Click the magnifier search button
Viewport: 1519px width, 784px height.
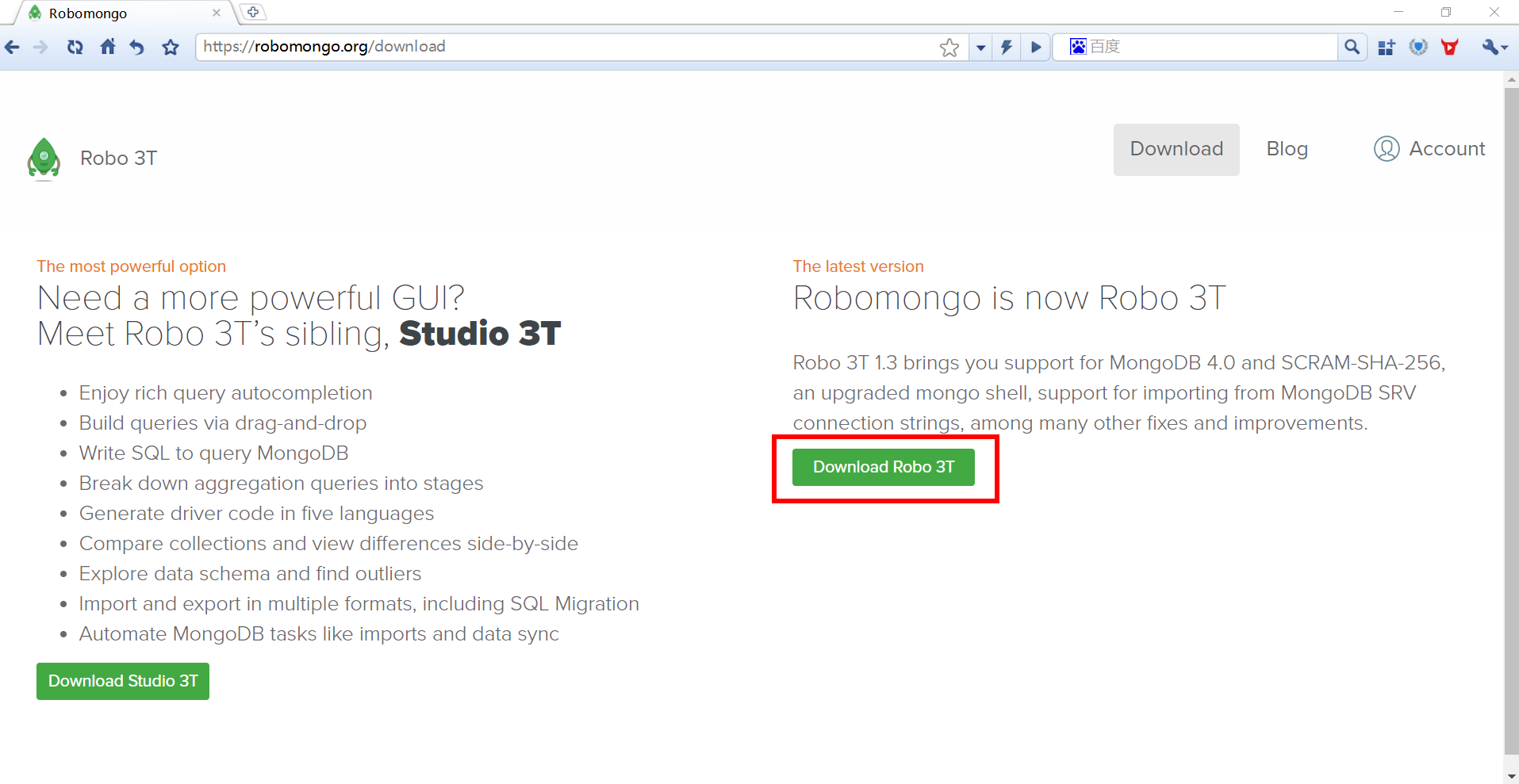pyautogui.click(x=1352, y=48)
